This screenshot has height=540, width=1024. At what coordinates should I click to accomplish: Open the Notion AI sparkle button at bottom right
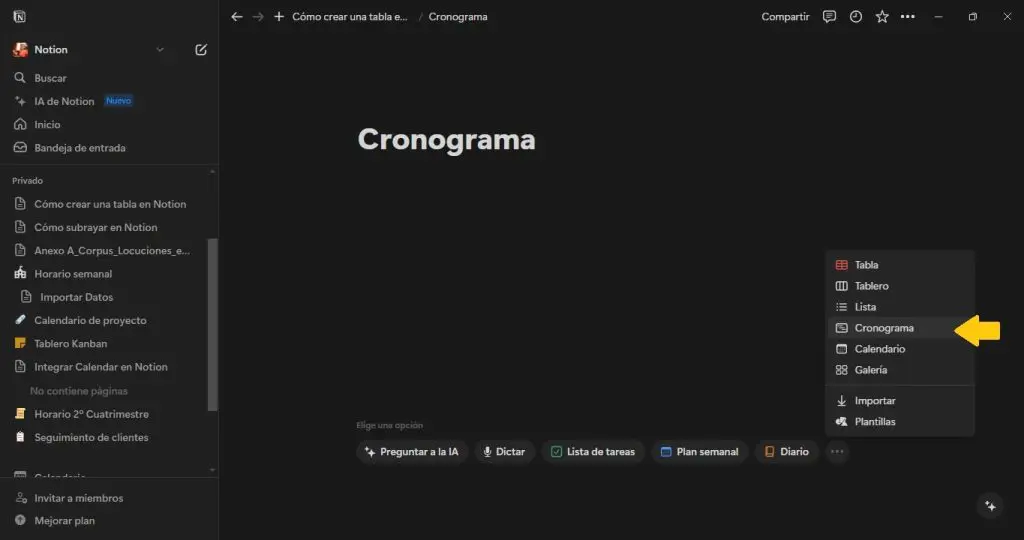991,506
